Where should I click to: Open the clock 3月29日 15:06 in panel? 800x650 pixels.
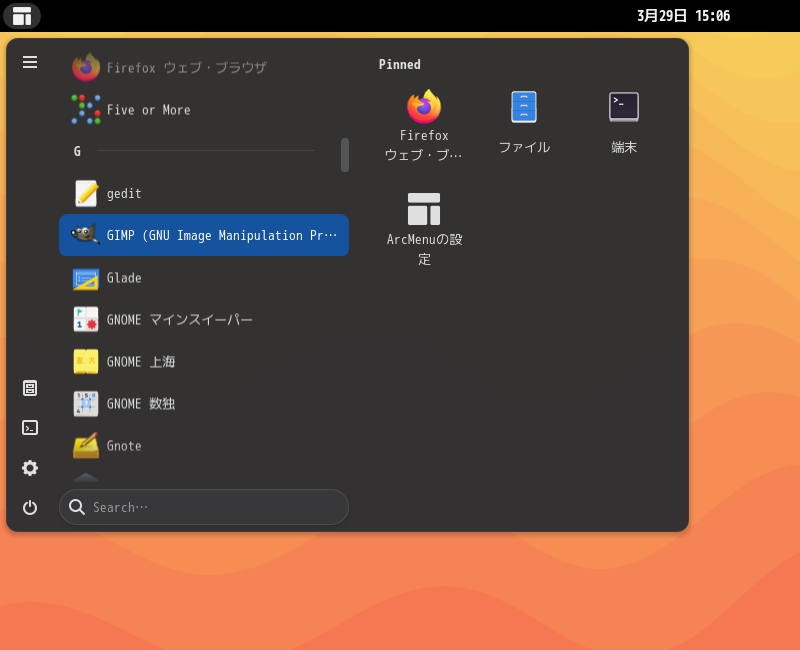click(683, 16)
